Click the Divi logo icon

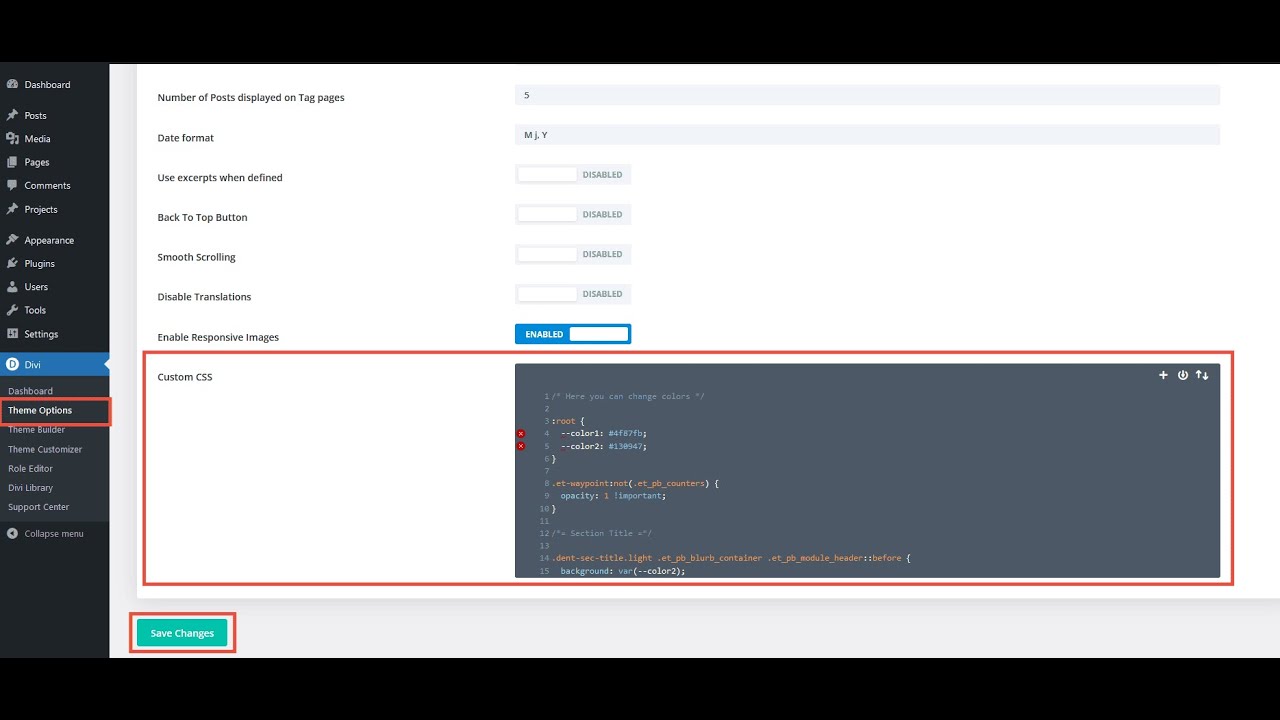12,365
